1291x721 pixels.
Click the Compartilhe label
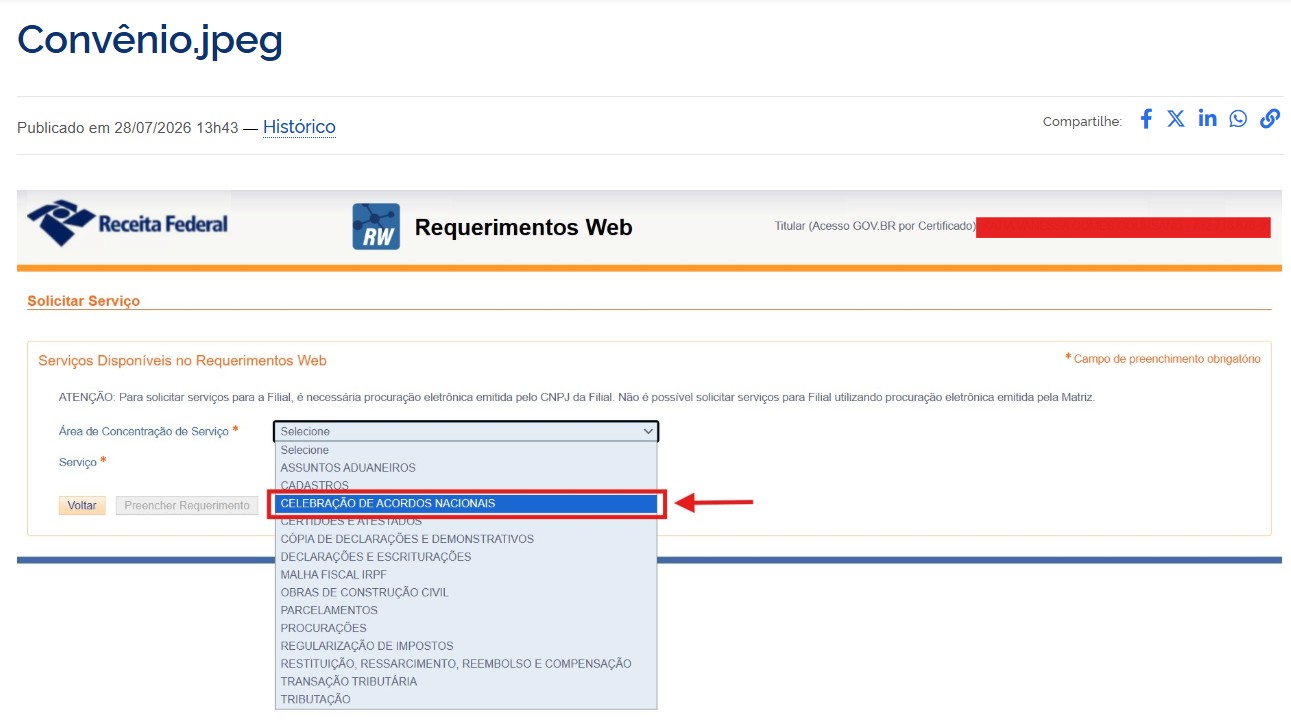coord(1082,121)
